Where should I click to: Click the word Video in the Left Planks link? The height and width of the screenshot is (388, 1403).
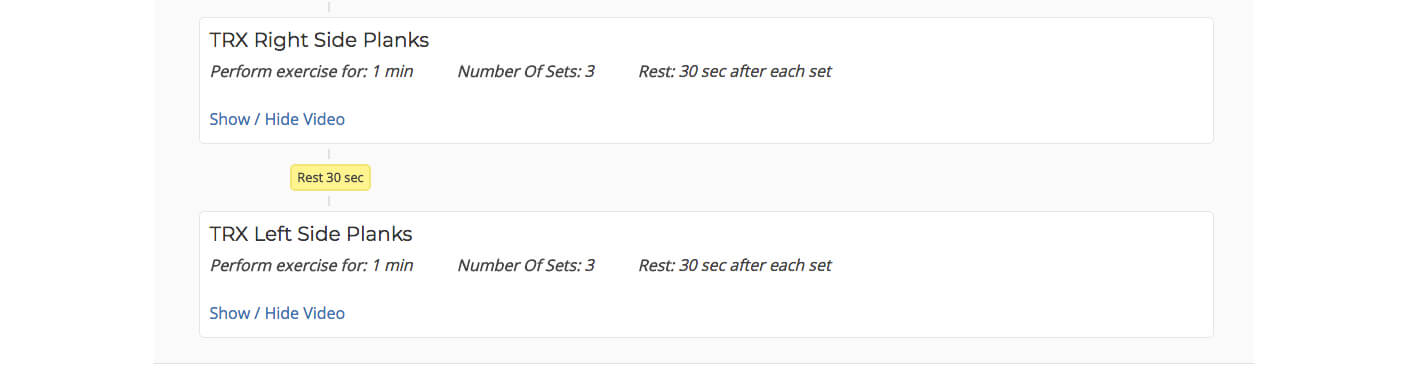tap(323, 313)
